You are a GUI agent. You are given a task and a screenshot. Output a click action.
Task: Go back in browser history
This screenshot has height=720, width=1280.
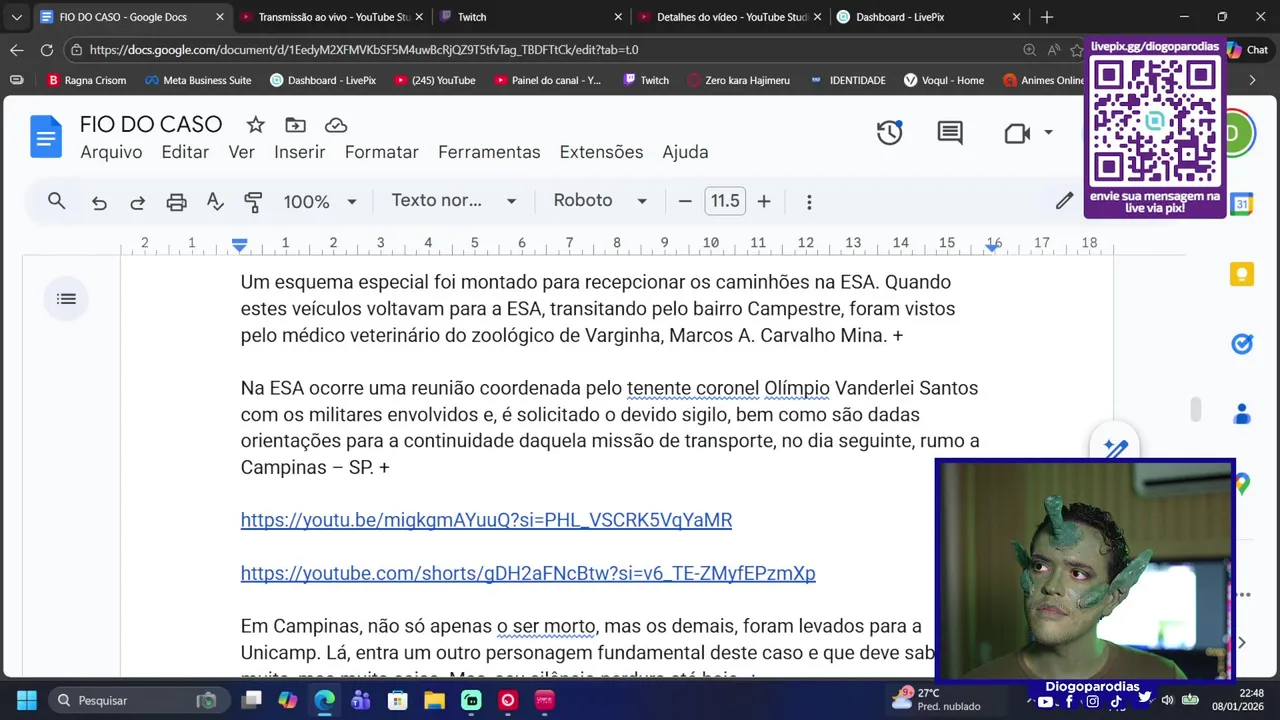pos(17,50)
